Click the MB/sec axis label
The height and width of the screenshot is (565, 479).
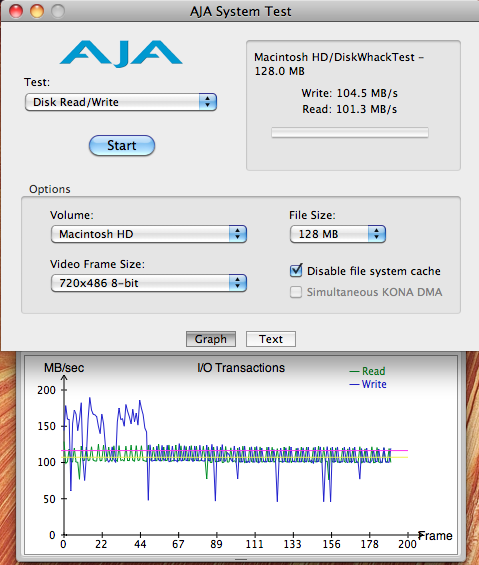(64, 368)
